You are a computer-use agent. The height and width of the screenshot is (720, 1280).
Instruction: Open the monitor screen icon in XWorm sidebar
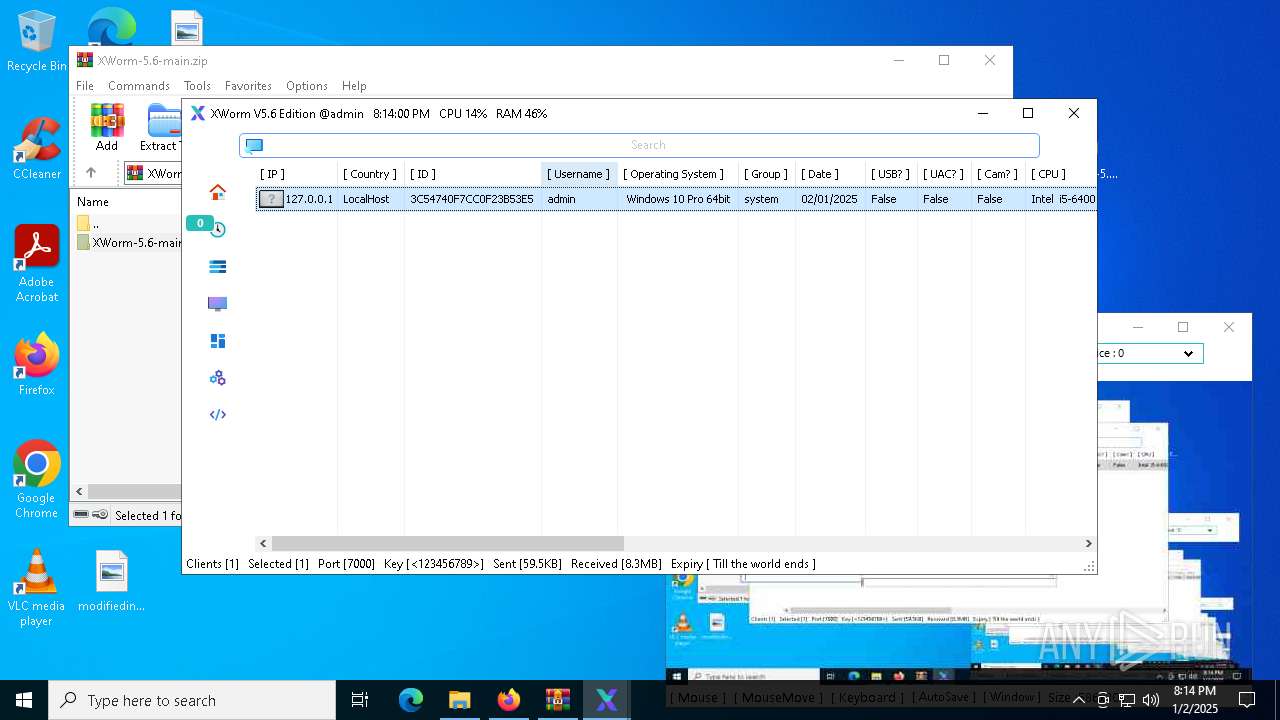pyautogui.click(x=217, y=304)
